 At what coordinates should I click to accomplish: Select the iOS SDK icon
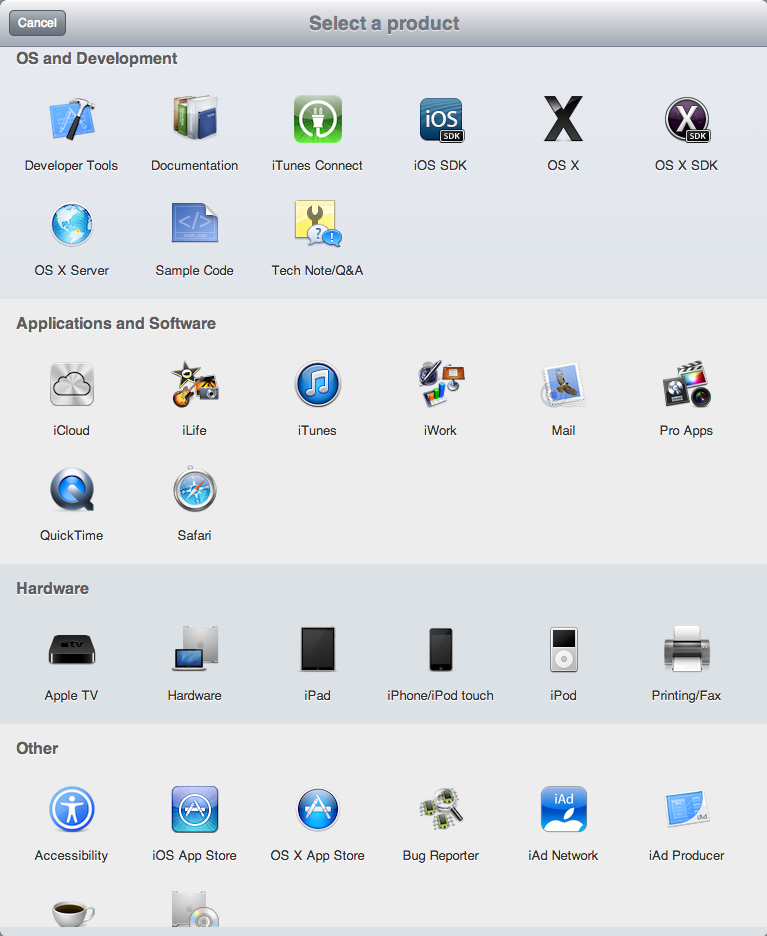click(x=441, y=119)
